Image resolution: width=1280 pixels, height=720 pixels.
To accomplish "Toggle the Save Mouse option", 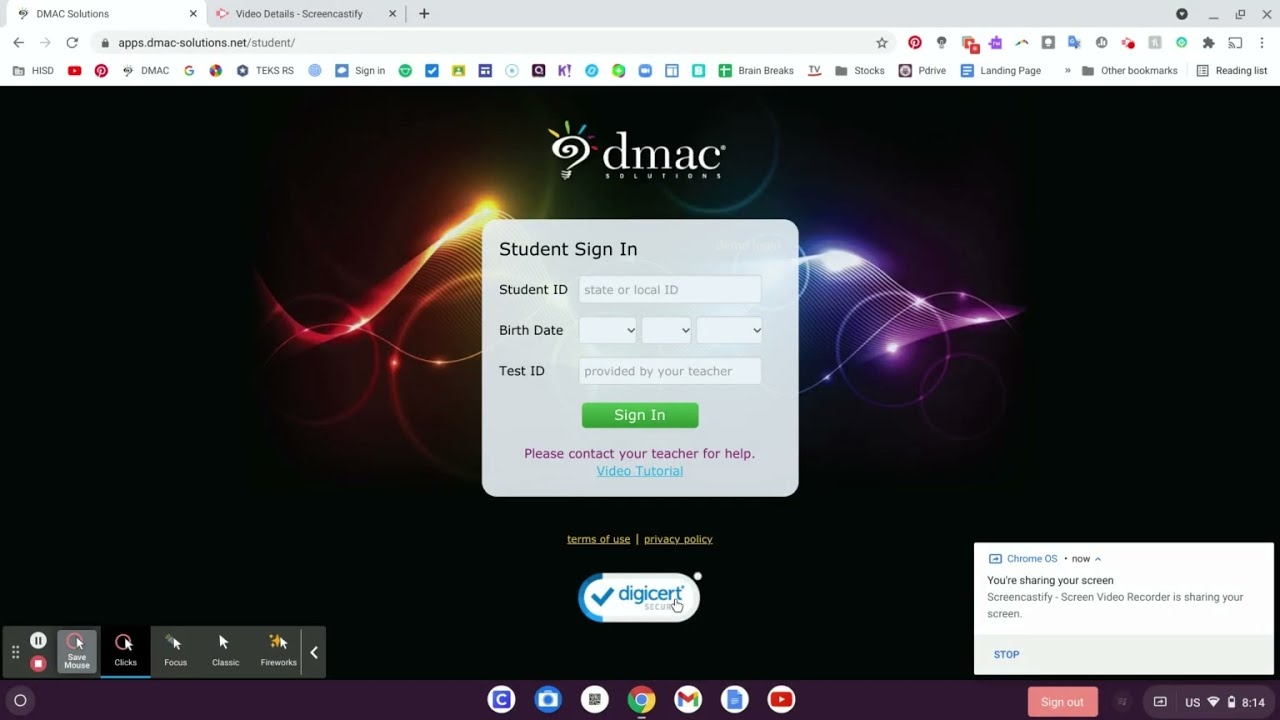I will (77, 651).
